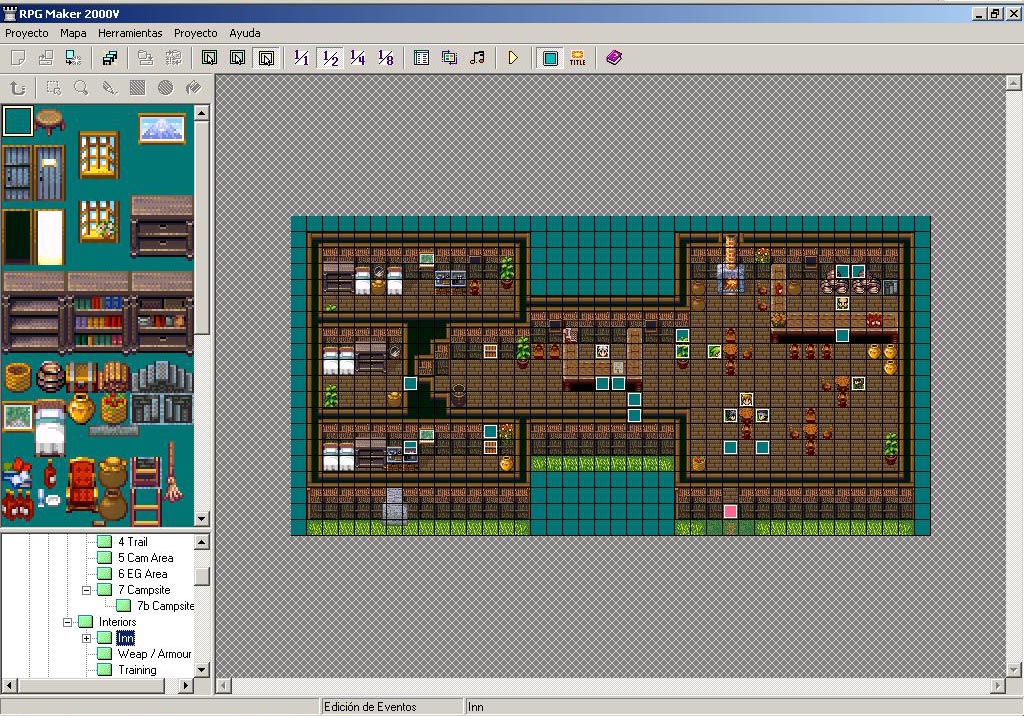The width and height of the screenshot is (1024, 716).
Task: Toggle the TITLE screen display icon
Action: tap(577, 58)
